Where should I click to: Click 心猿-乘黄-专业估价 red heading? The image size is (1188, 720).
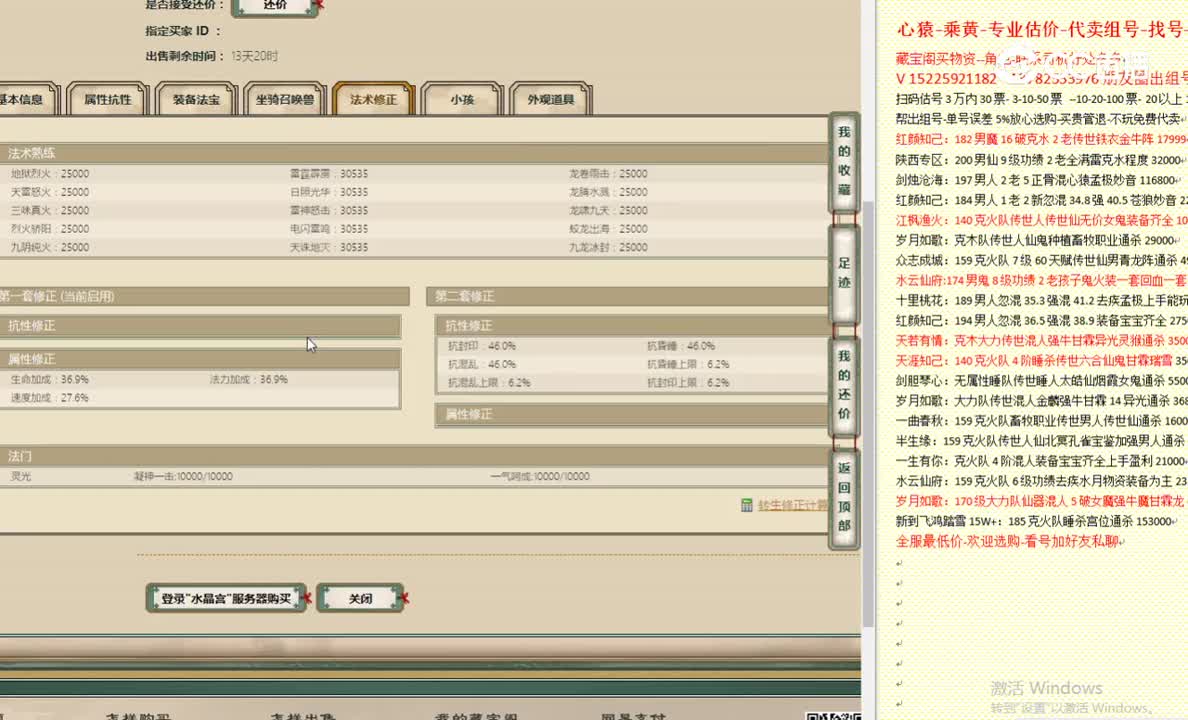tap(1042, 30)
